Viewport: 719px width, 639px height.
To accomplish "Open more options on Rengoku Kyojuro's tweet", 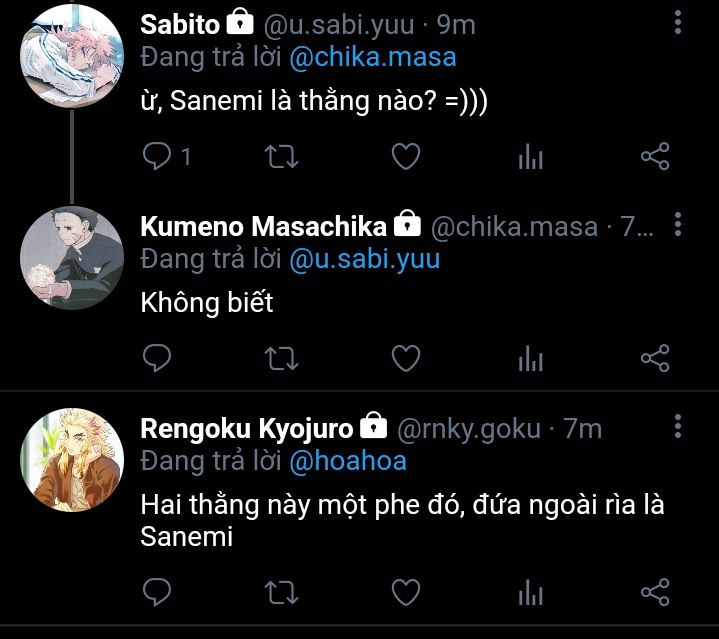I will [x=679, y=427].
